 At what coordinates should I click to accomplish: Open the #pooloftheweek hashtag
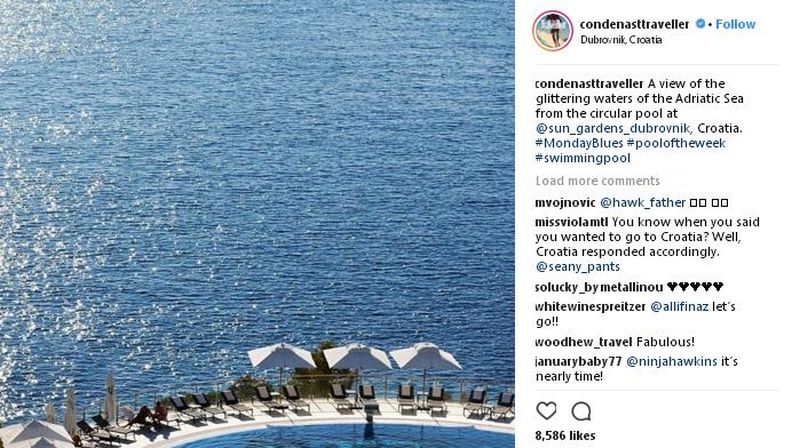click(676, 143)
